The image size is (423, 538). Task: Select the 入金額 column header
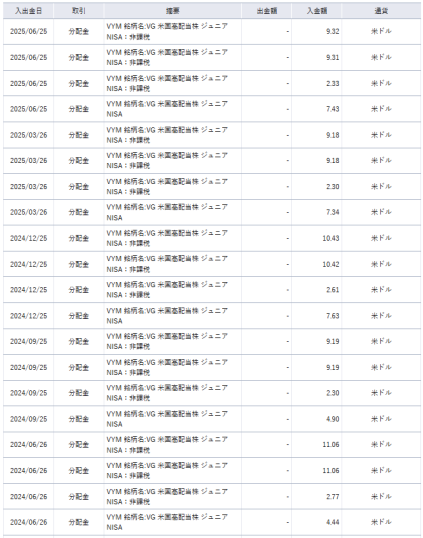coord(317,11)
